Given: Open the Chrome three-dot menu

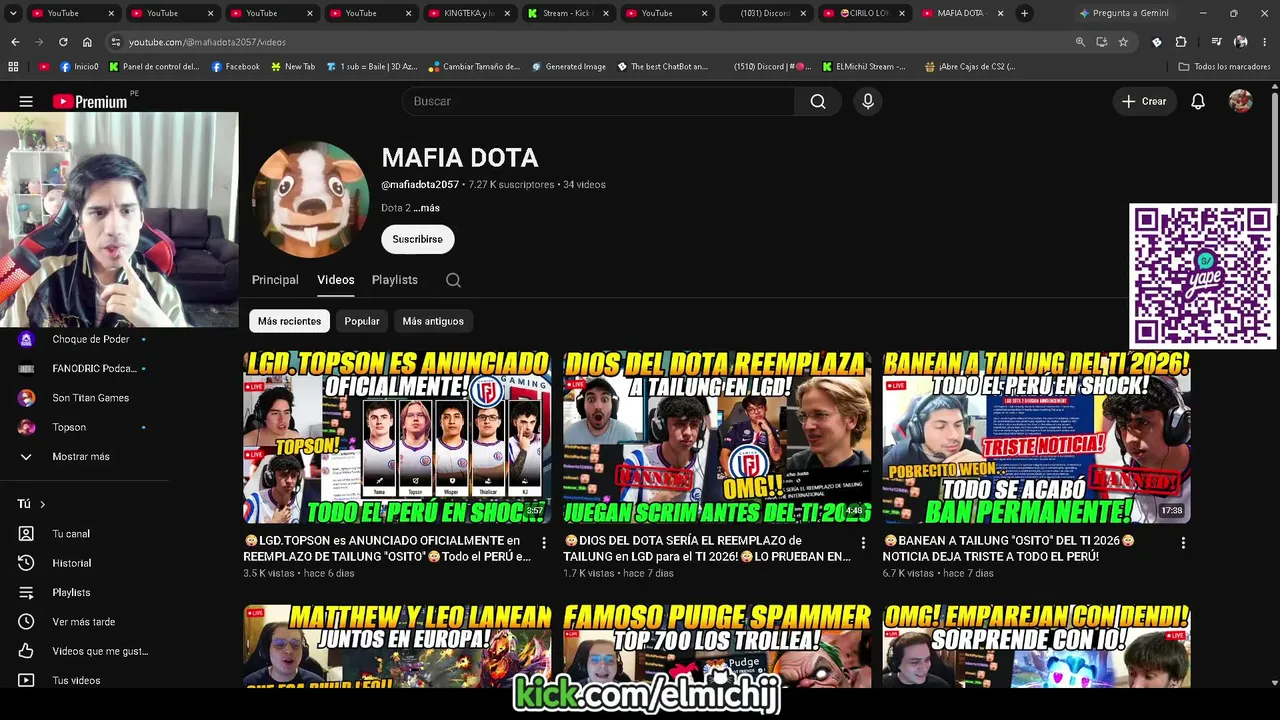Looking at the screenshot, I should point(1265,42).
